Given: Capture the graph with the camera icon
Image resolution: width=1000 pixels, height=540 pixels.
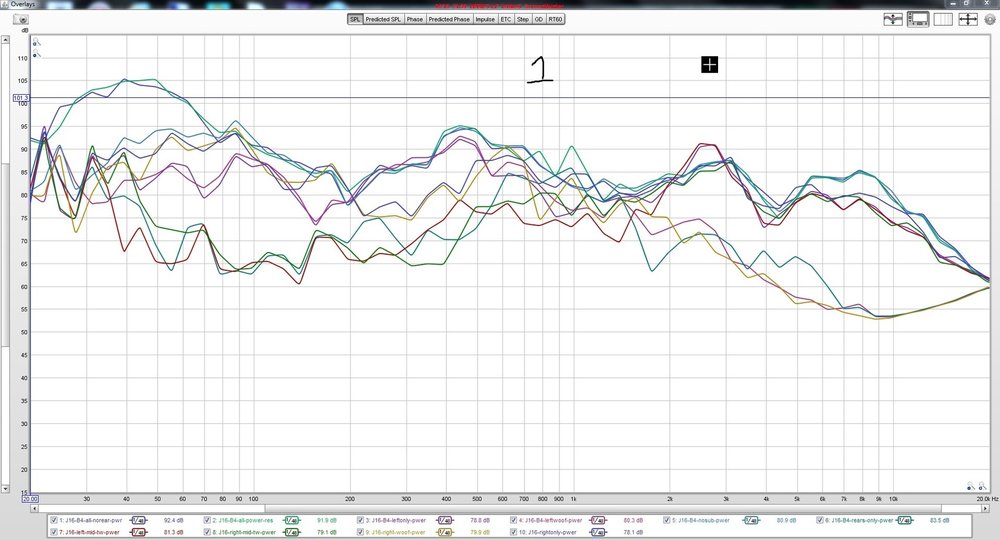Looking at the screenshot, I should [20, 19].
